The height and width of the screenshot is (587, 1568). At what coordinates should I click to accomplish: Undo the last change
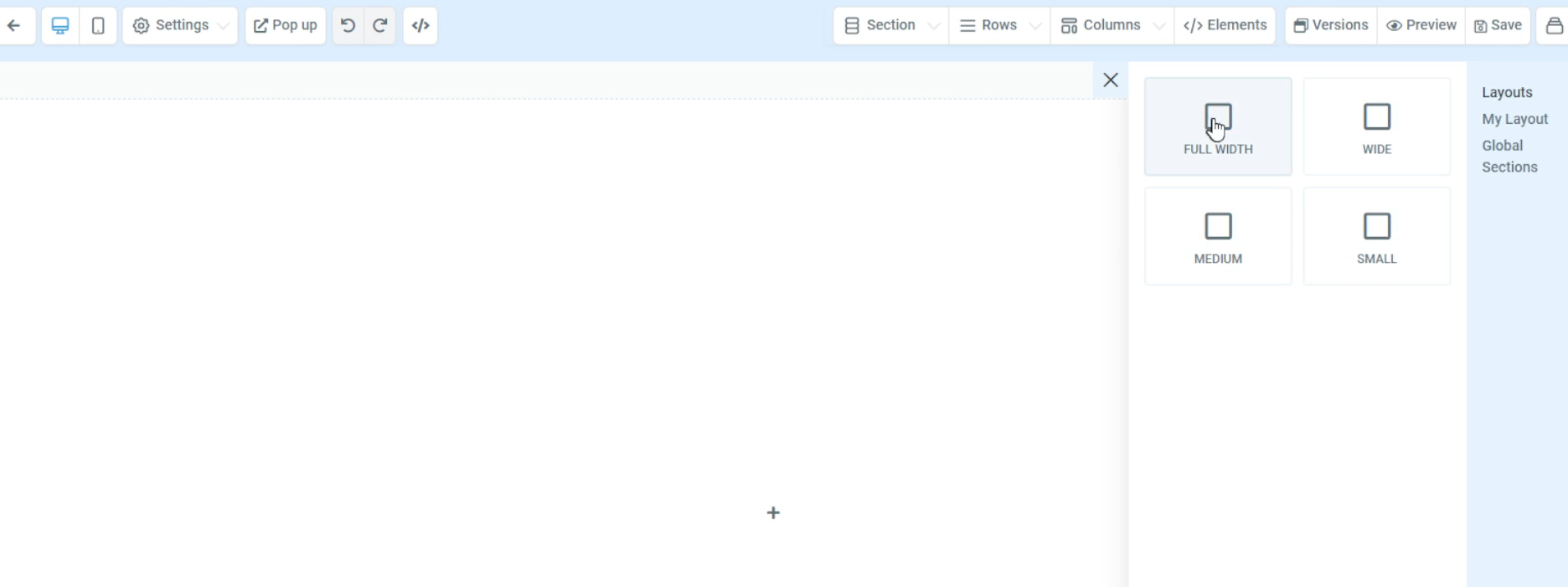click(348, 26)
